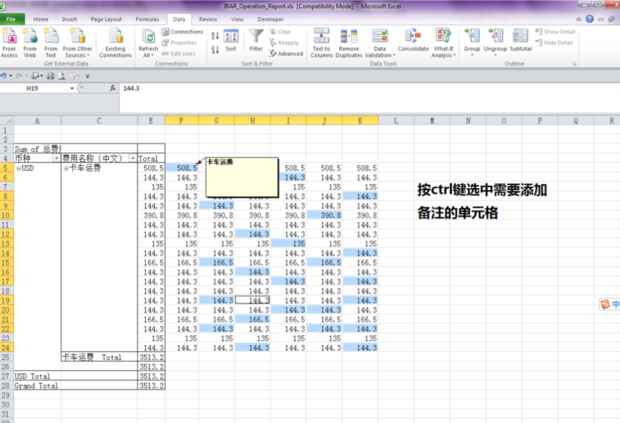Click the From Web import icon
The width and height of the screenshot is (620, 423).
[29, 37]
